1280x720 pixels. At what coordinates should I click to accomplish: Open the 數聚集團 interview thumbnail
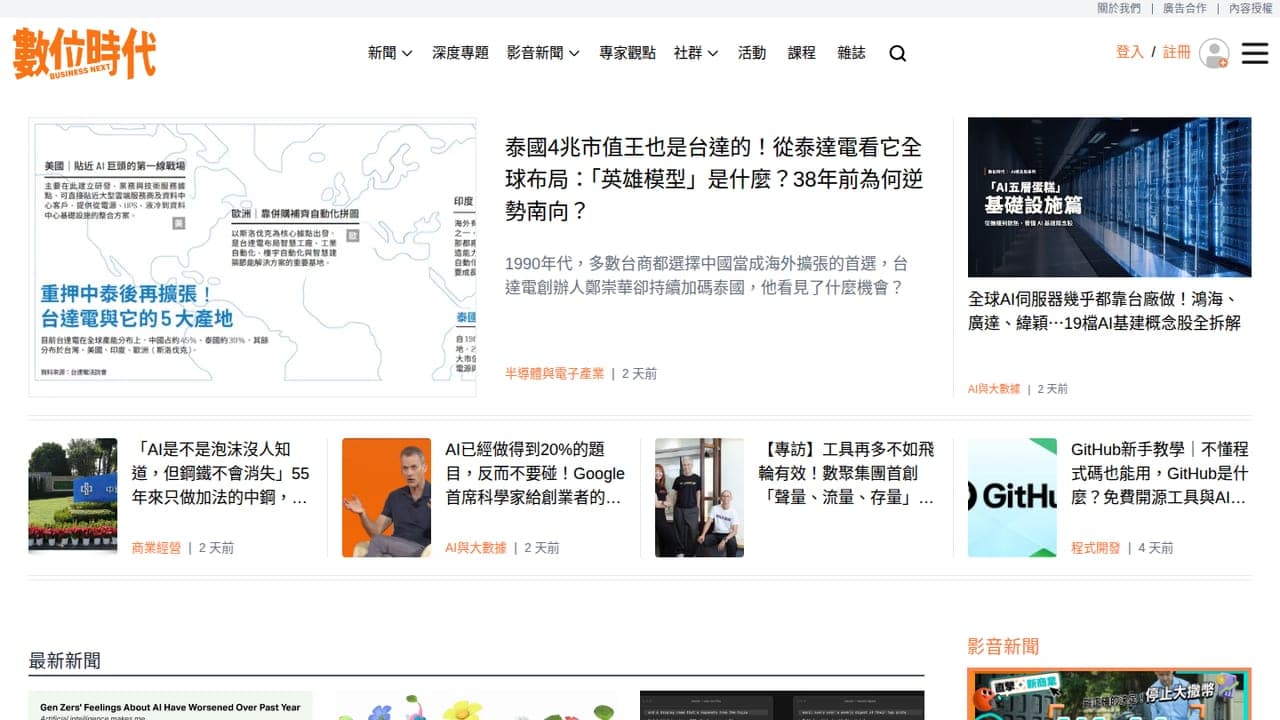point(699,497)
